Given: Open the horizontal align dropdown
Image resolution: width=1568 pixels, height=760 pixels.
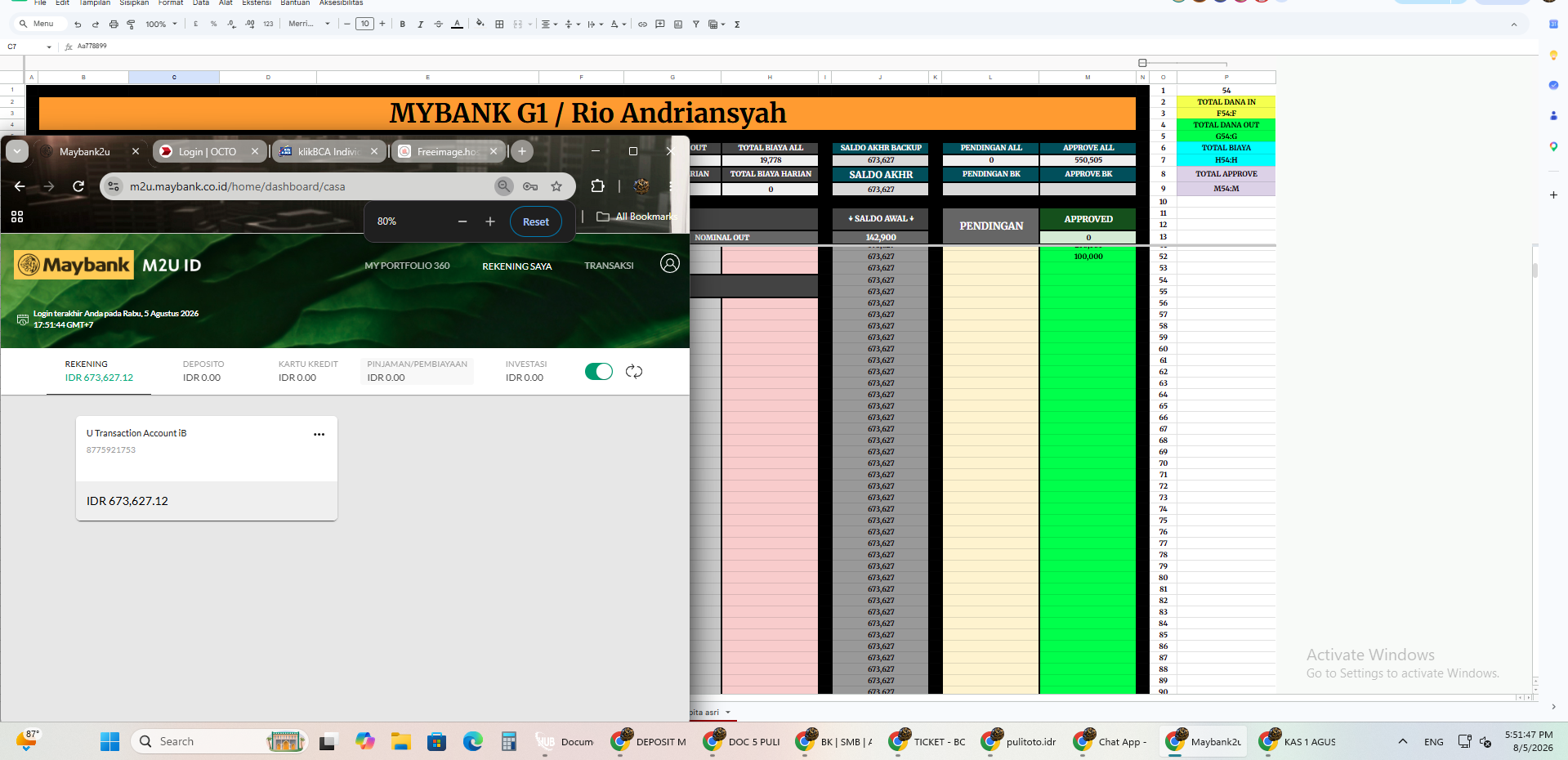Looking at the screenshot, I should [549, 25].
